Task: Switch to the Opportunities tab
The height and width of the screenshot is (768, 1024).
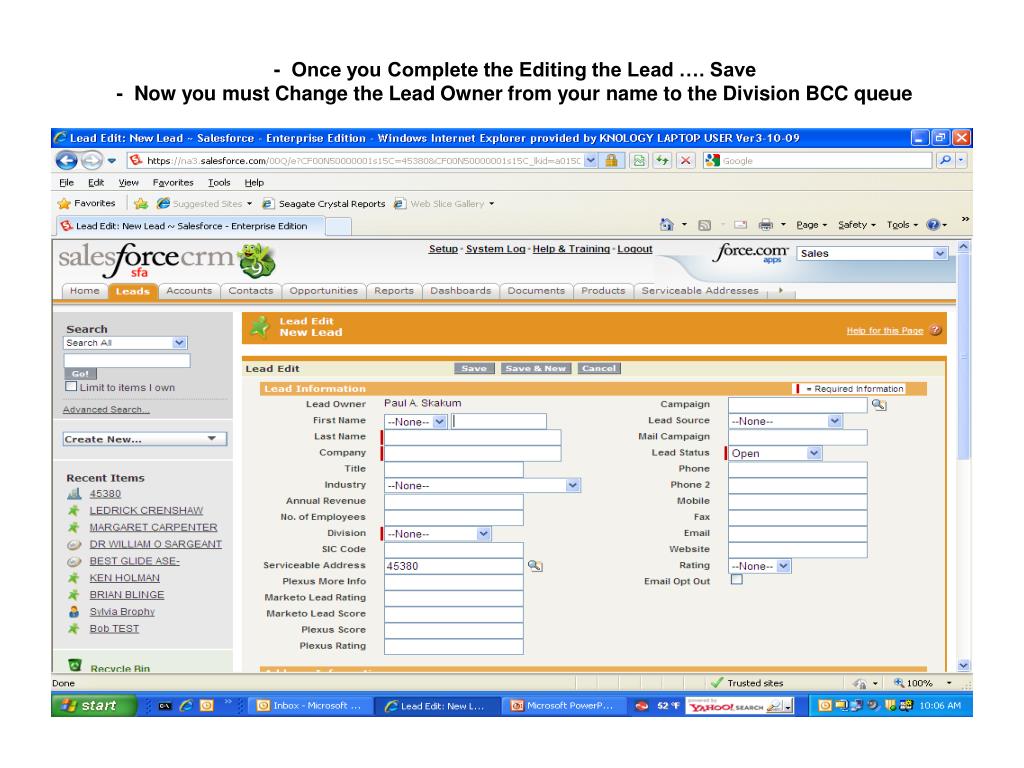Action: [324, 291]
